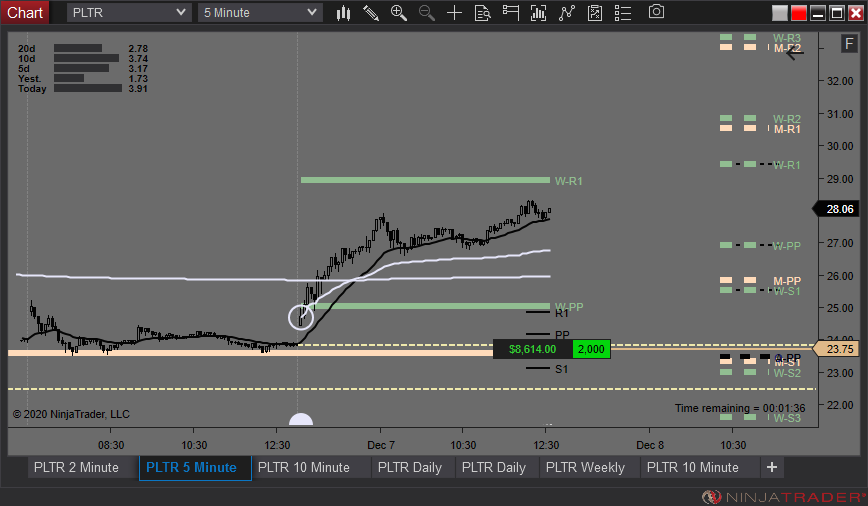The image size is (868, 506).
Task: Click the S1 pivot label
Action: tap(561, 369)
